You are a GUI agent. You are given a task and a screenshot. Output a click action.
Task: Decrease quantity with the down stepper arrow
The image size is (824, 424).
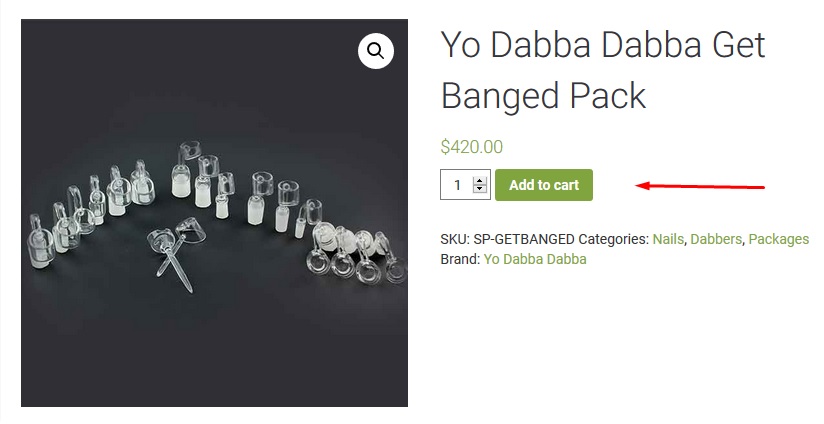point(479,189)
